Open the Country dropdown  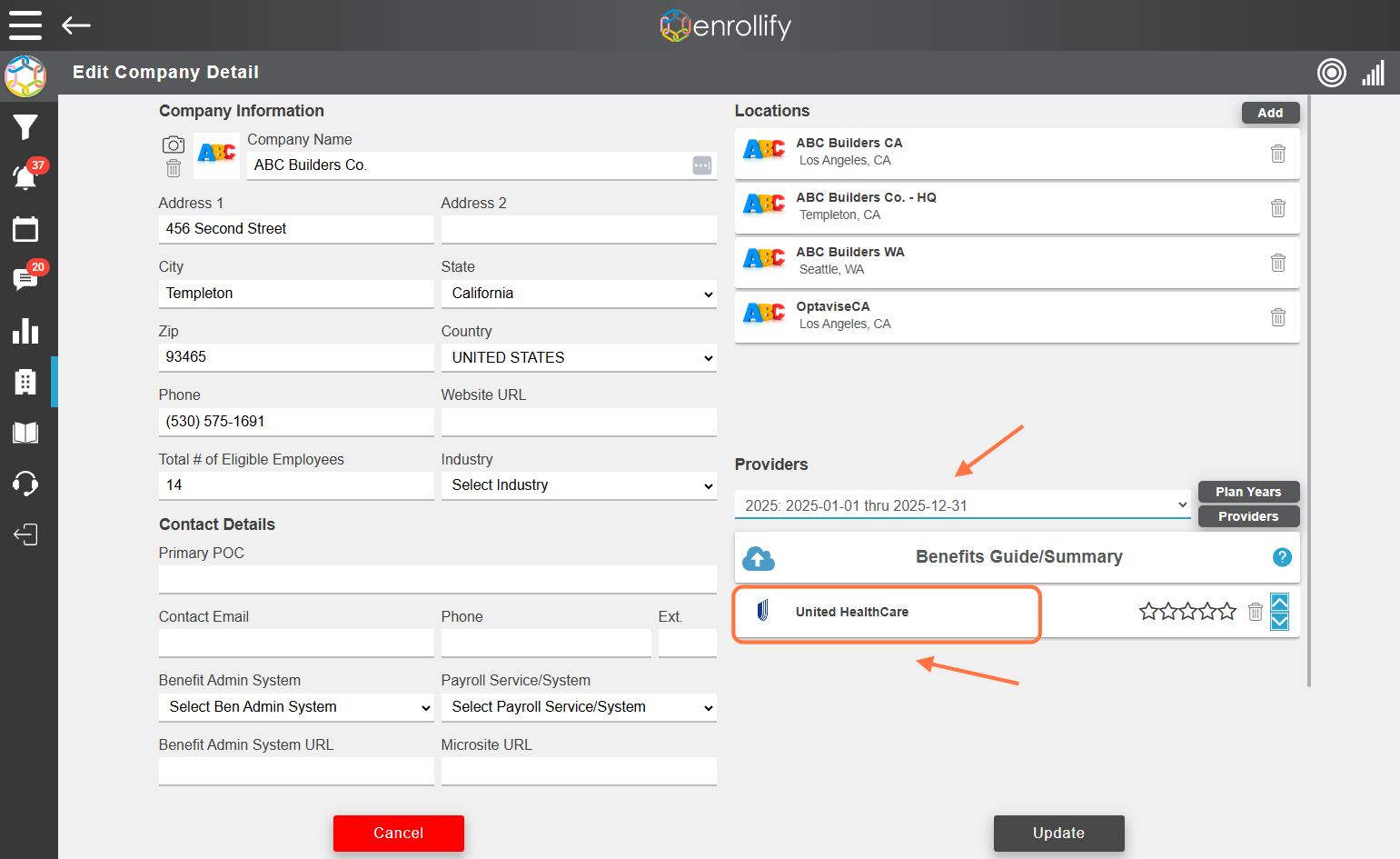point(579,358)
